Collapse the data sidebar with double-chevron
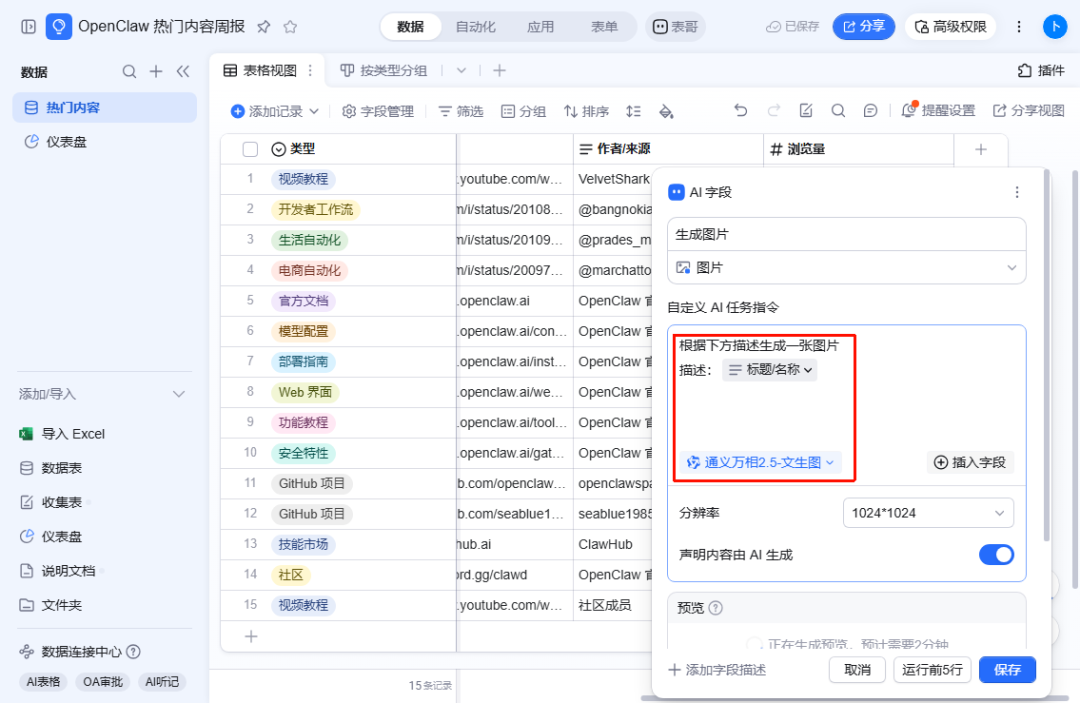Screen dimensions: 1080x703 (183, 72)
